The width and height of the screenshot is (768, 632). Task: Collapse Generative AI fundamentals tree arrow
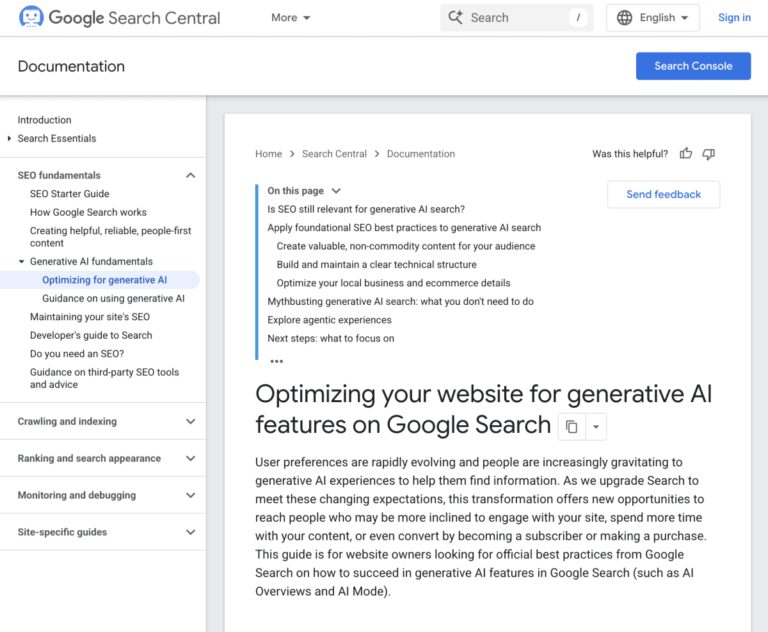[22, 262]
